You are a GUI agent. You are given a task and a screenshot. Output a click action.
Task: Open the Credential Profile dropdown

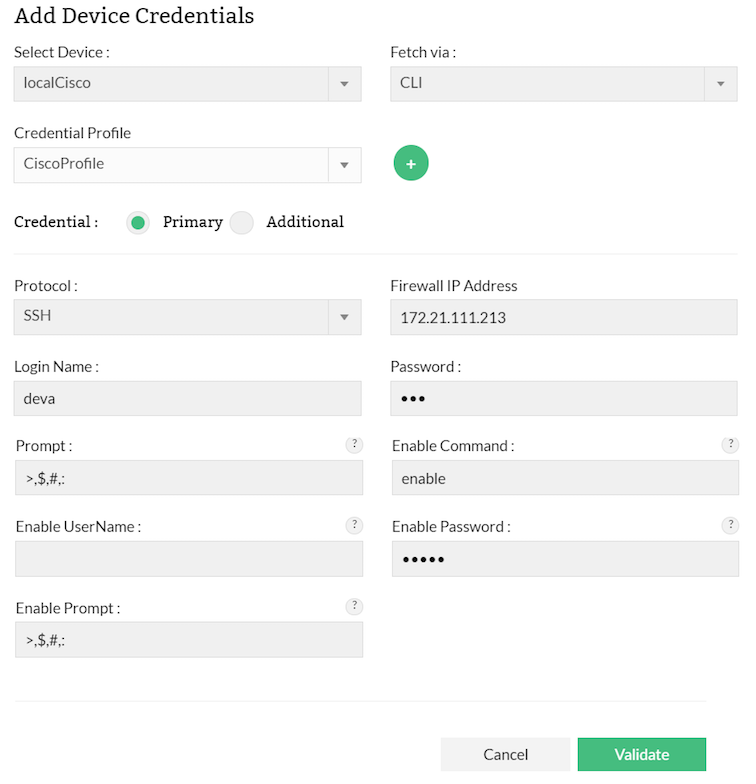187,164
